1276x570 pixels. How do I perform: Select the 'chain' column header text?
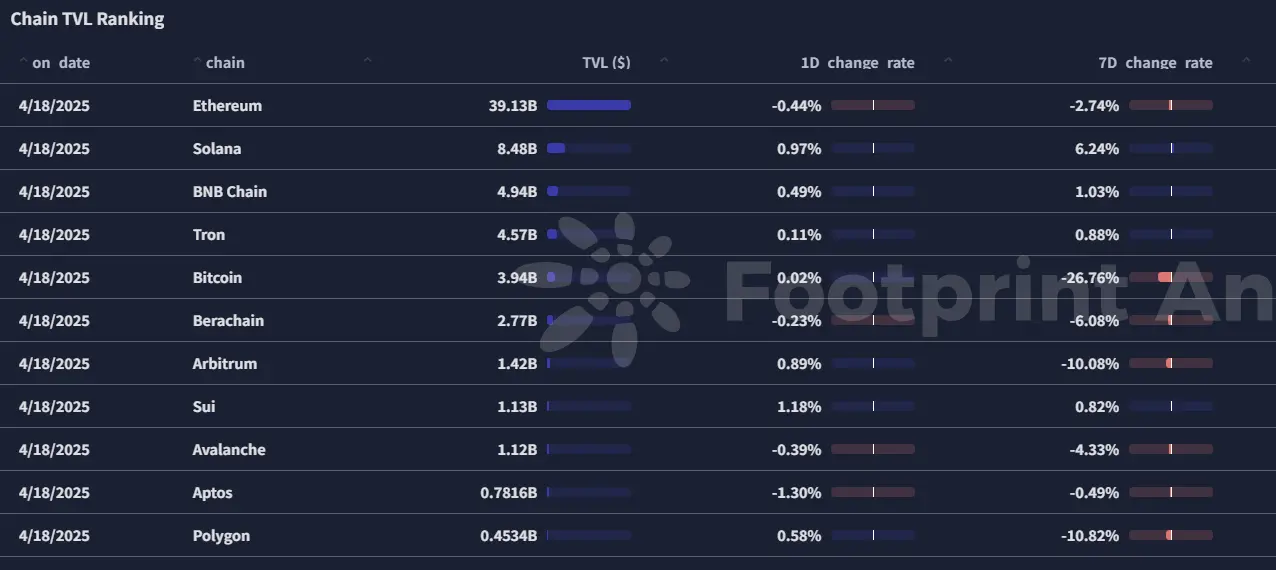pos(225,63)
